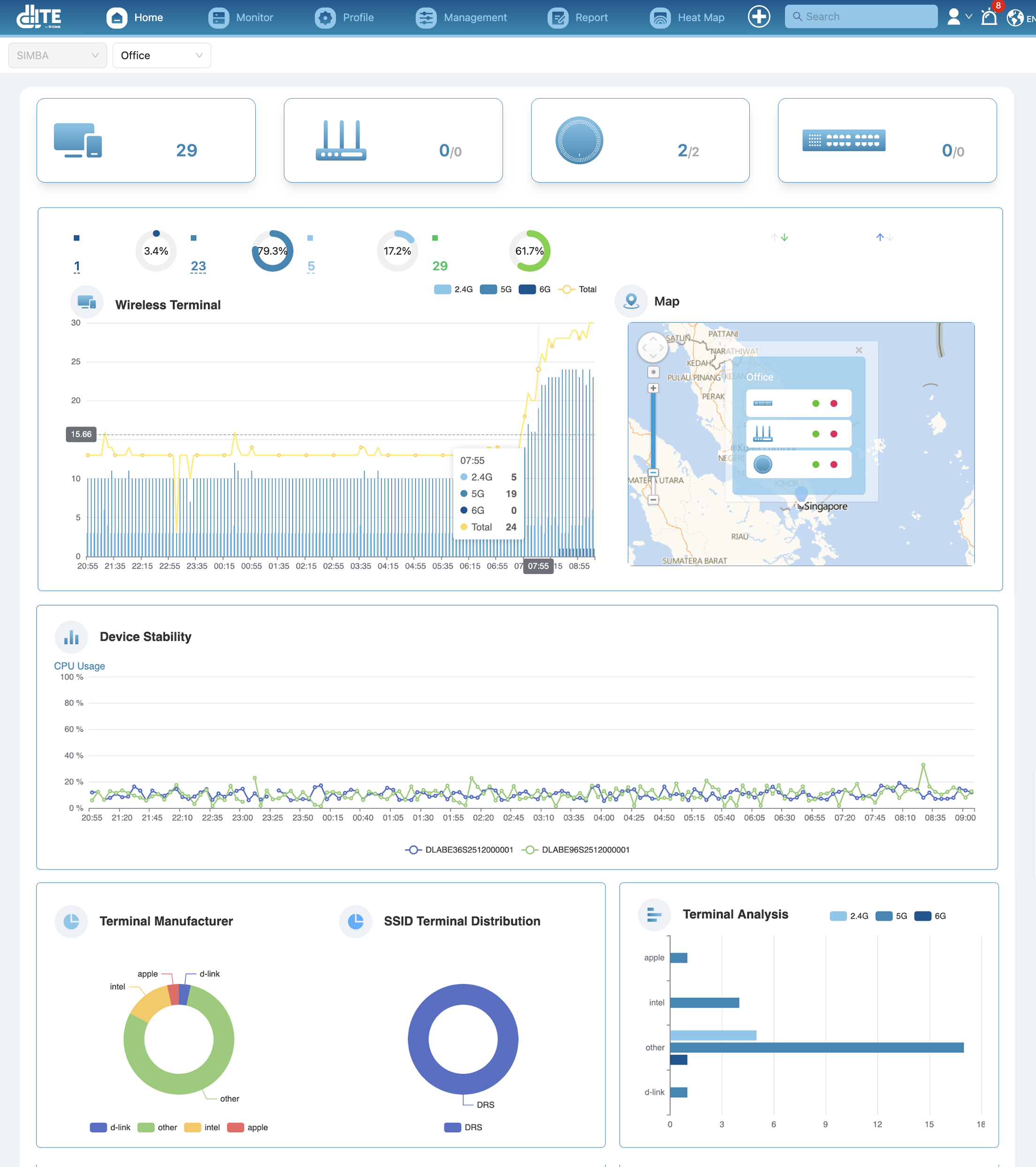The width and height of the screenshot is (1036, 1167).
Task: Click the language globe icon
Action: tap(1015, 18)
